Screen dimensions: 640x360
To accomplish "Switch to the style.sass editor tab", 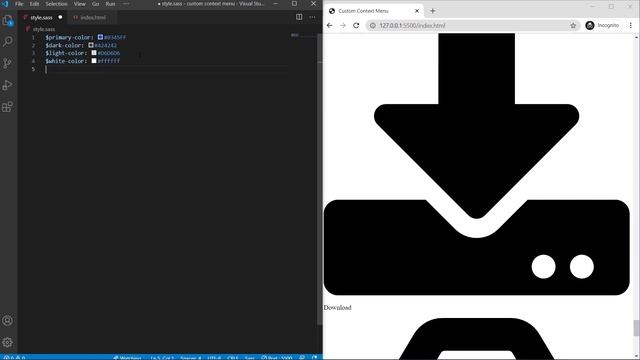I will click(41, 17).
